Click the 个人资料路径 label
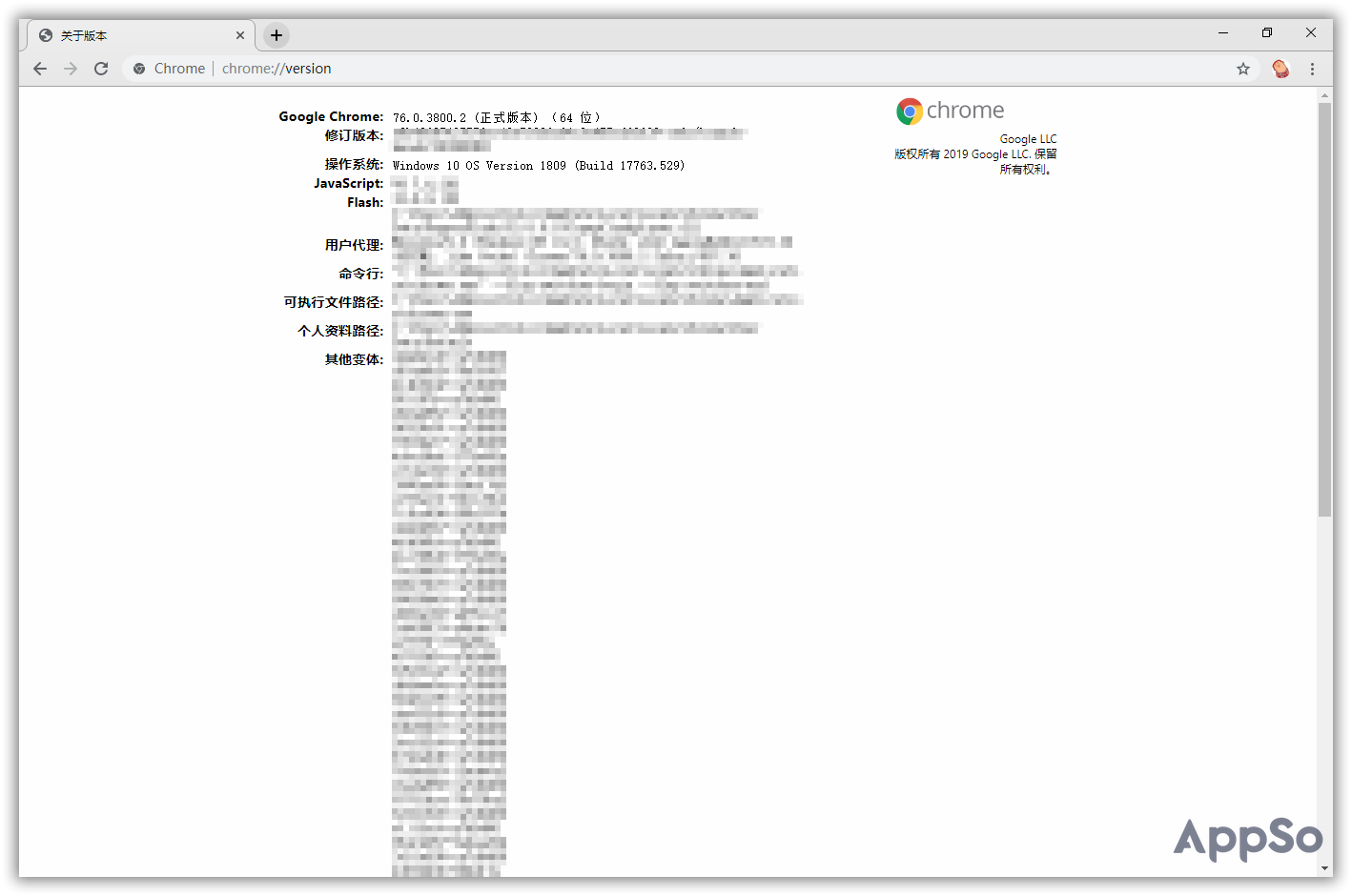The image size is (1352, 896). coord(340,331)
